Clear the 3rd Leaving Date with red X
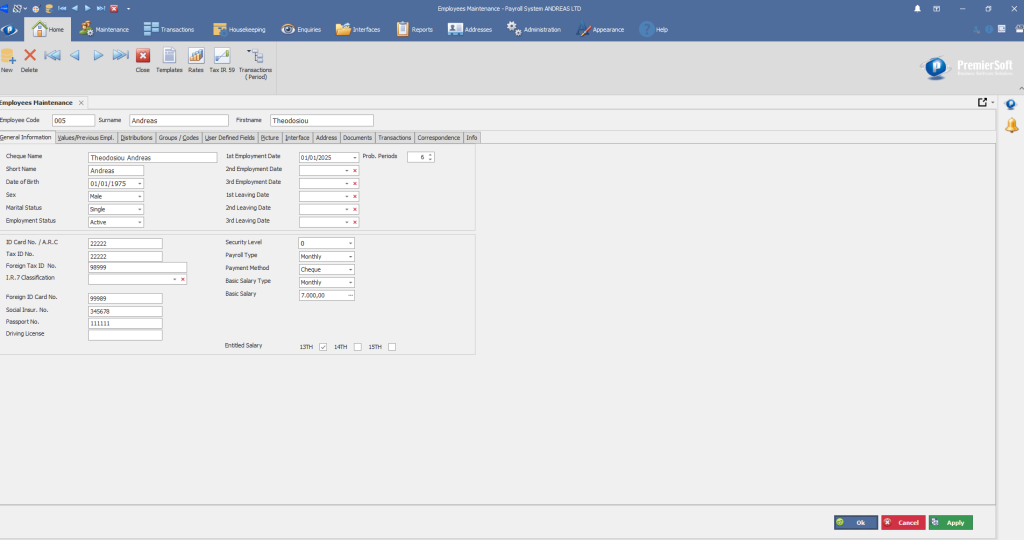Viewport: 1024px width, 540px height. [x=355, y=222]
